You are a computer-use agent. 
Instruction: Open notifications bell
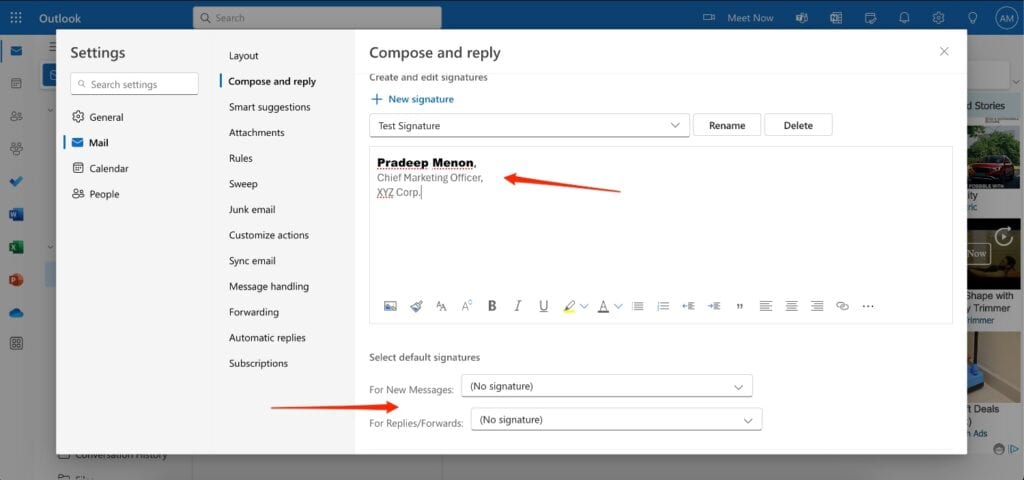coord(904,18)
